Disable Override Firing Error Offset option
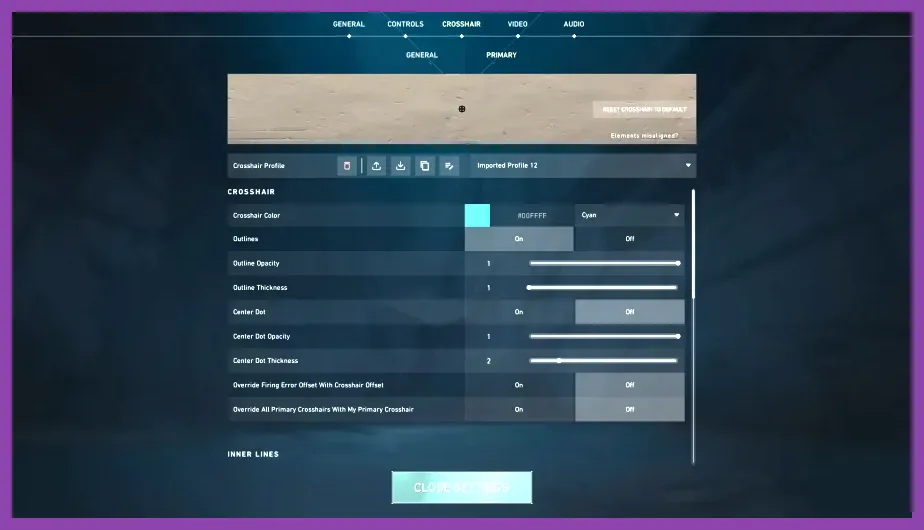The image size is (924, 530). click(630, 385)
